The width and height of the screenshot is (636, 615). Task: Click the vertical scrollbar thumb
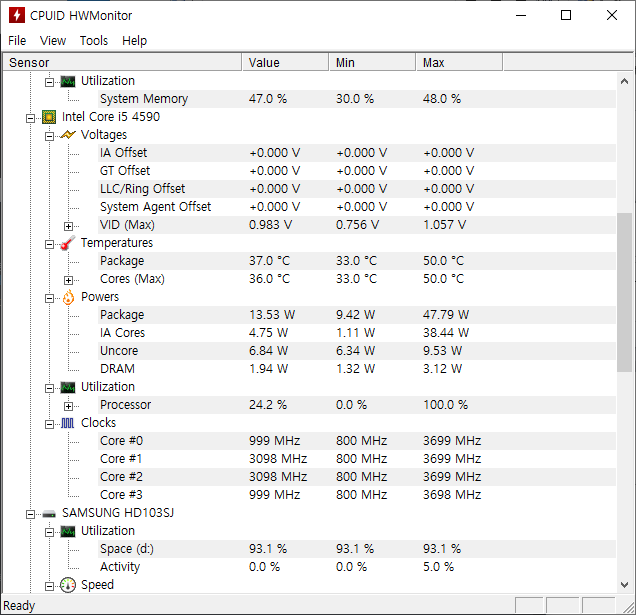[x=624, y=292]
